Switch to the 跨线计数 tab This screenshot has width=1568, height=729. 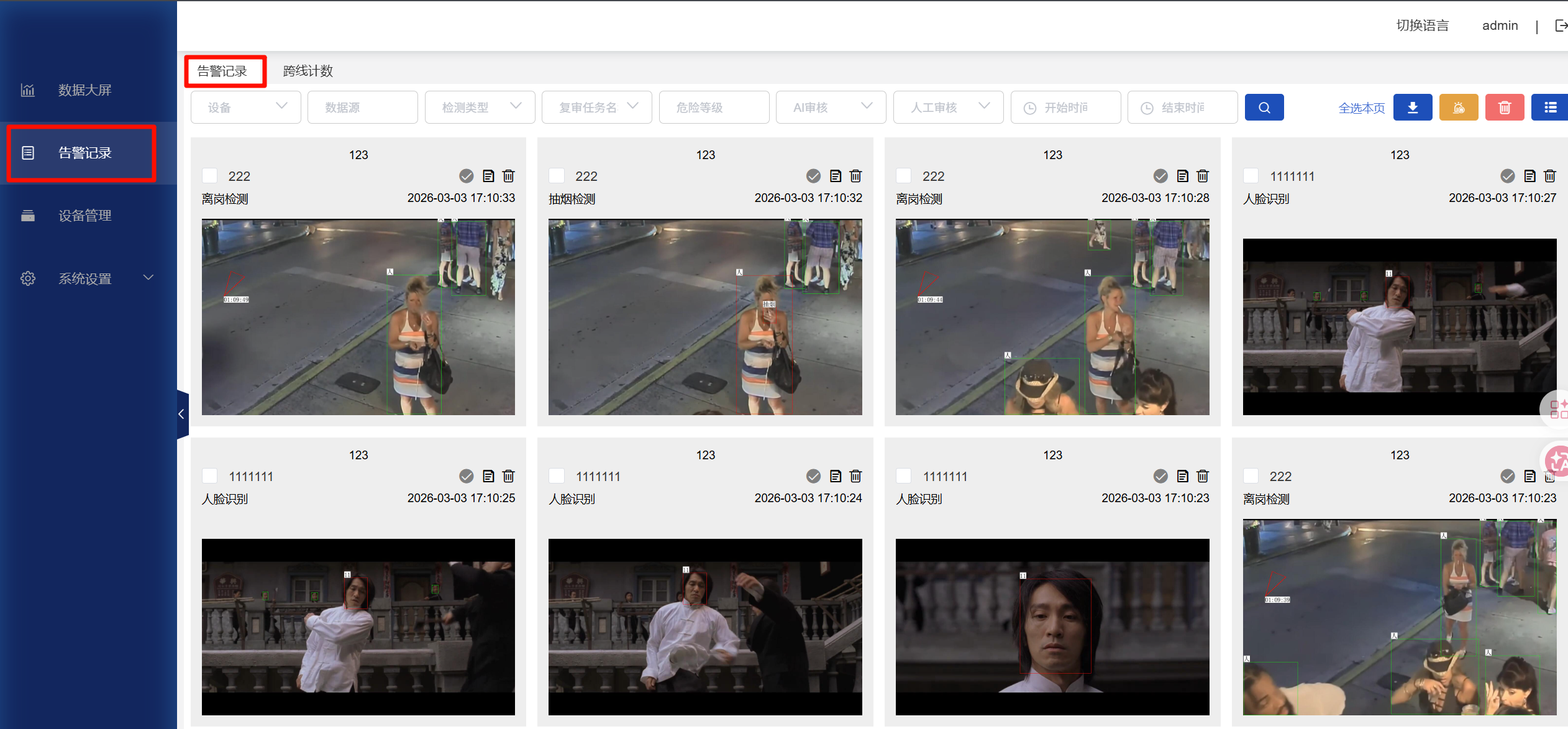point(308,71)
